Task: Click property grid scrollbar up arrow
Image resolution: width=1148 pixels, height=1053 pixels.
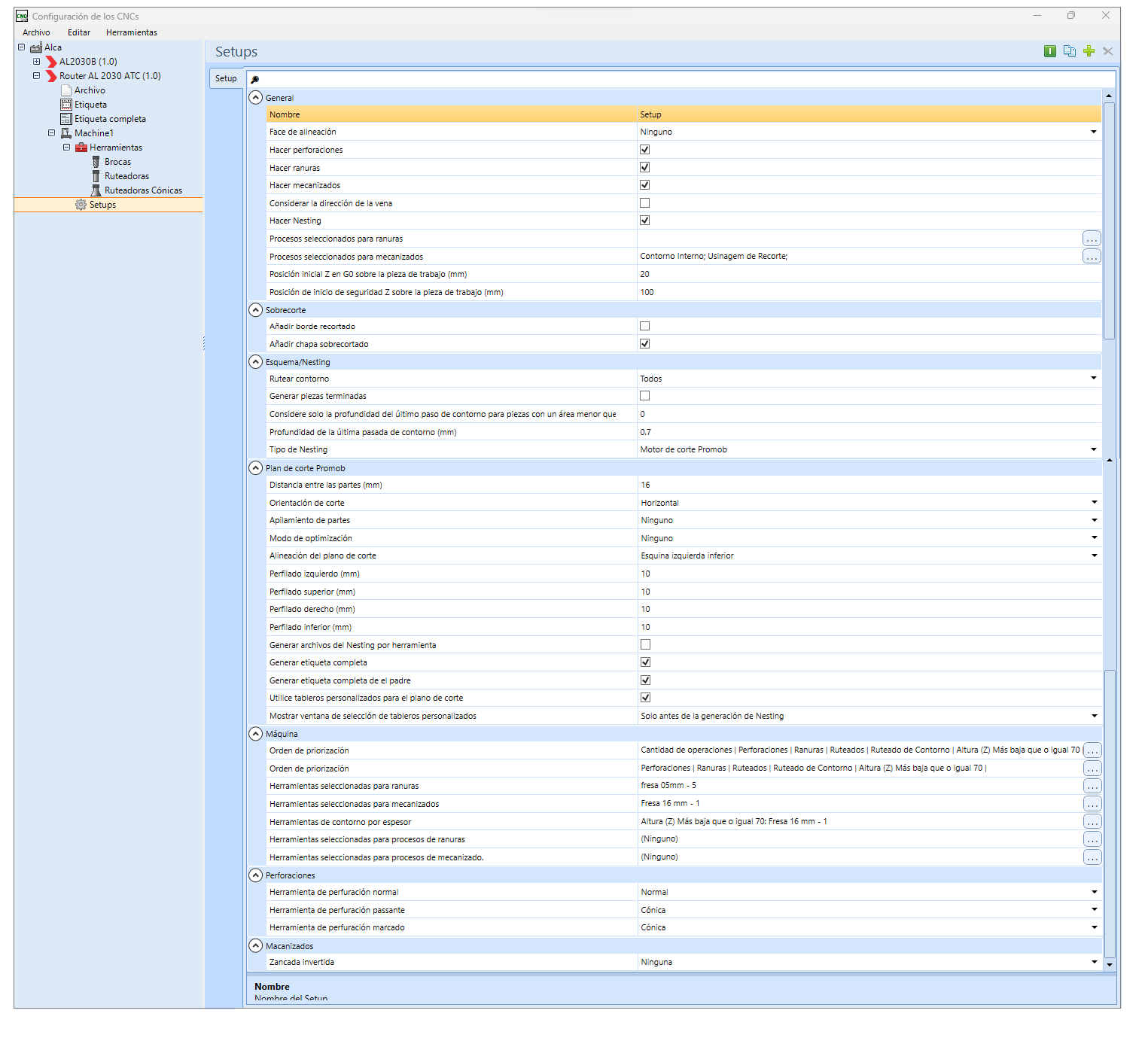Action: point(1109,96)
